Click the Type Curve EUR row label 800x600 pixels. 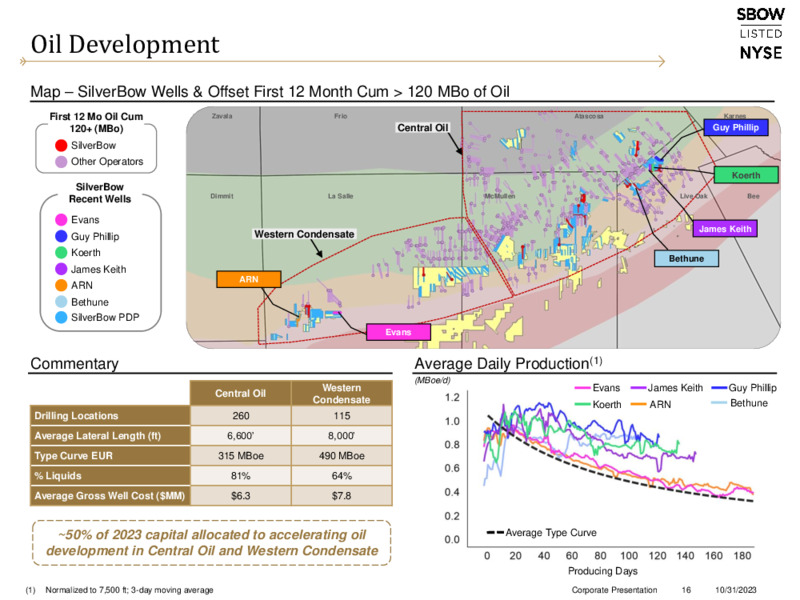pyautogui.click(x=110, y=456)
